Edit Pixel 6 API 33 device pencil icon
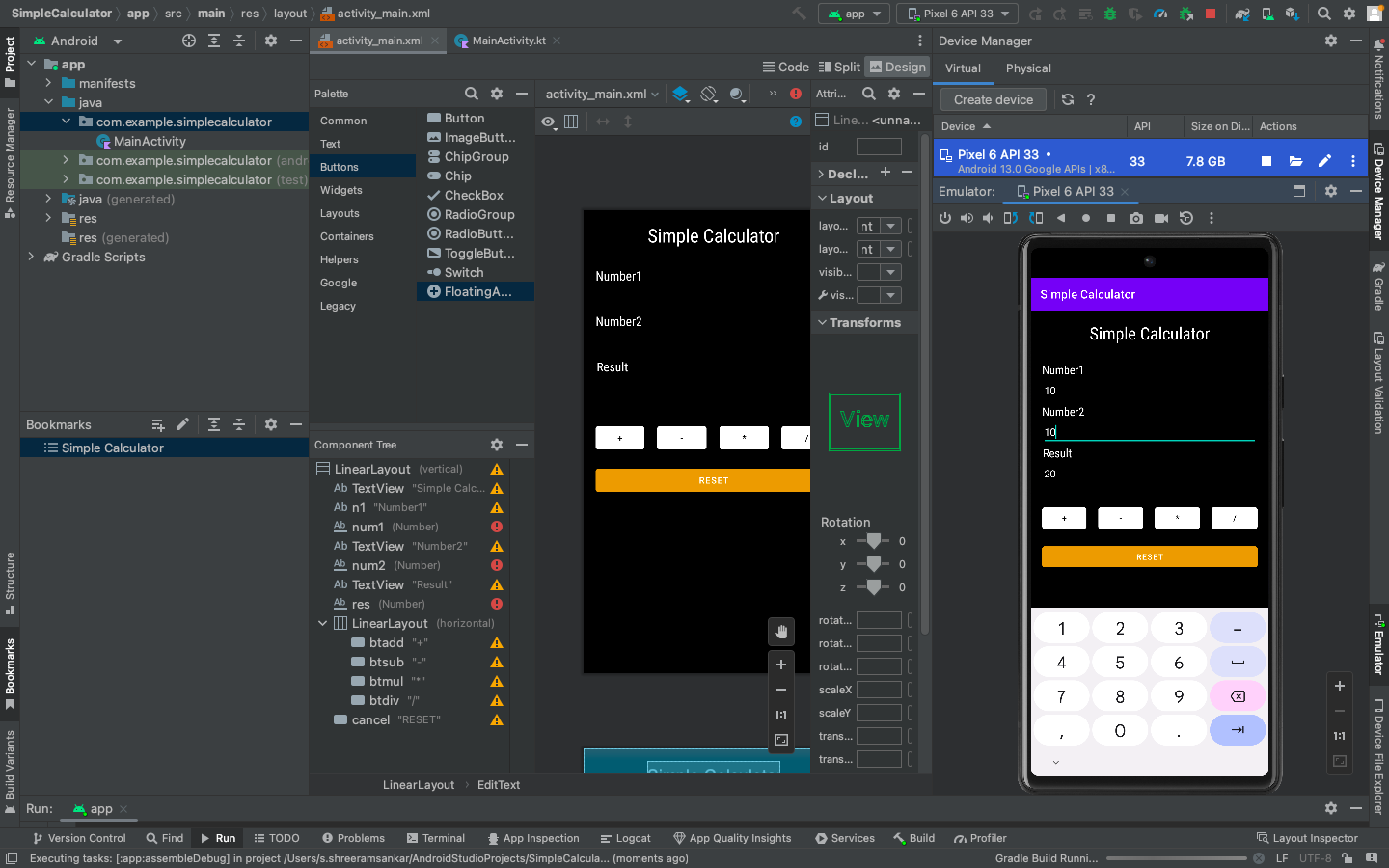Viewport: 1389px width, 868px height. coord(1324,161)
